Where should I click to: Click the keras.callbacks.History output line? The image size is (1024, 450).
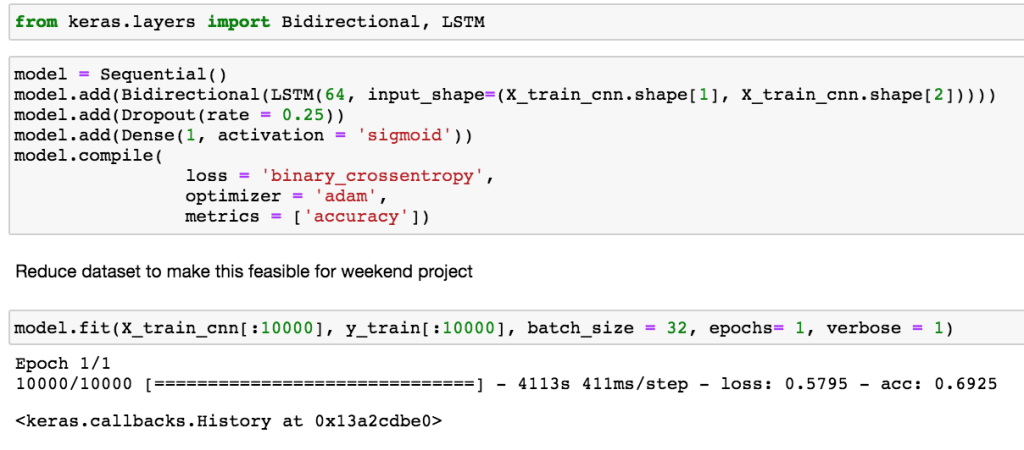tap(229, 421)
